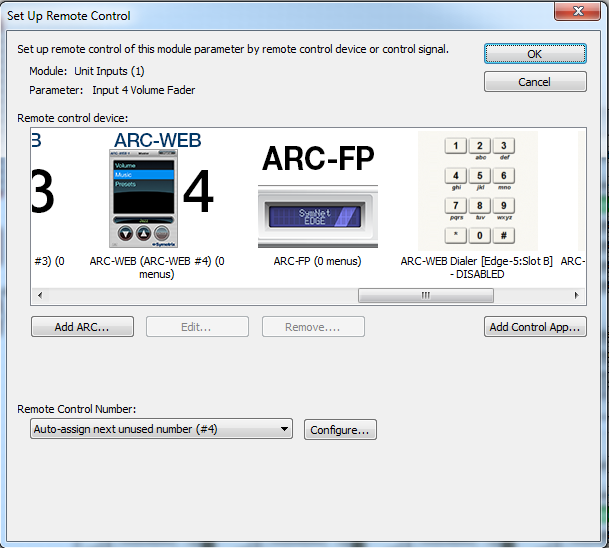Click the 'ARC-FP (0 menus)' label
The width and height of the screenshot is (609, 548).
point(317,261)
